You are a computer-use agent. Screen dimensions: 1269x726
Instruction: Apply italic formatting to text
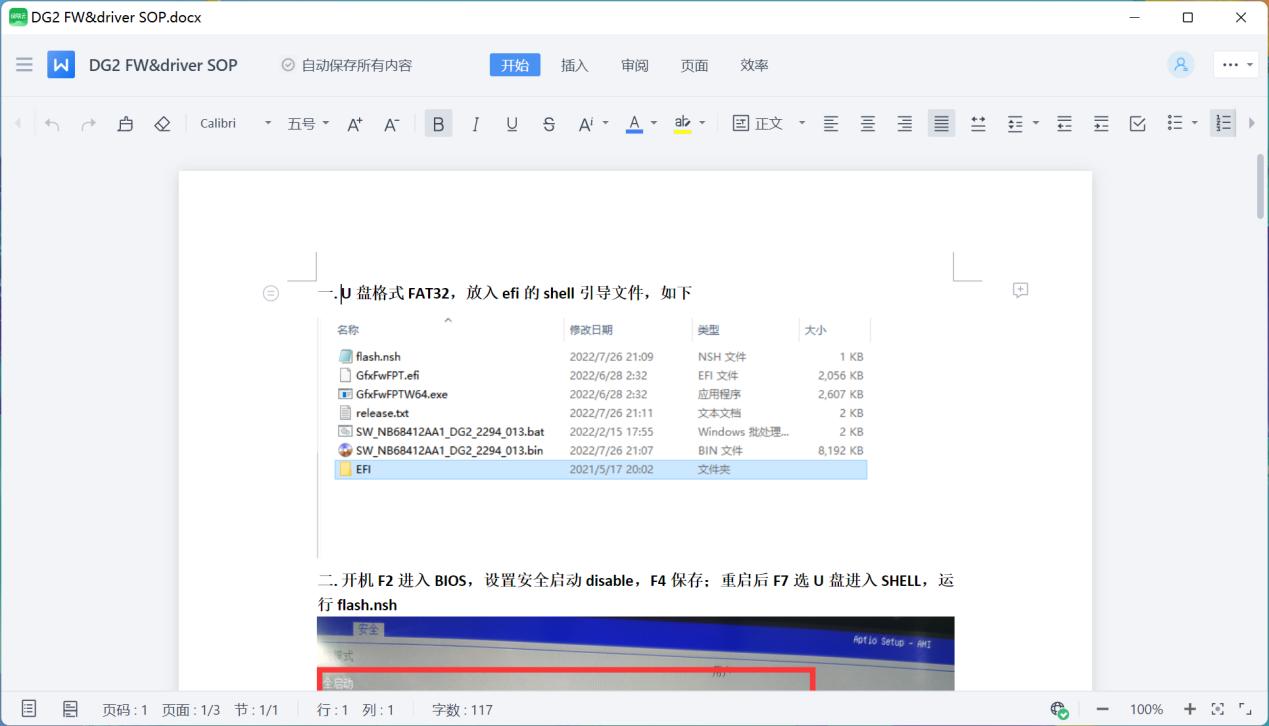(475, 123)
